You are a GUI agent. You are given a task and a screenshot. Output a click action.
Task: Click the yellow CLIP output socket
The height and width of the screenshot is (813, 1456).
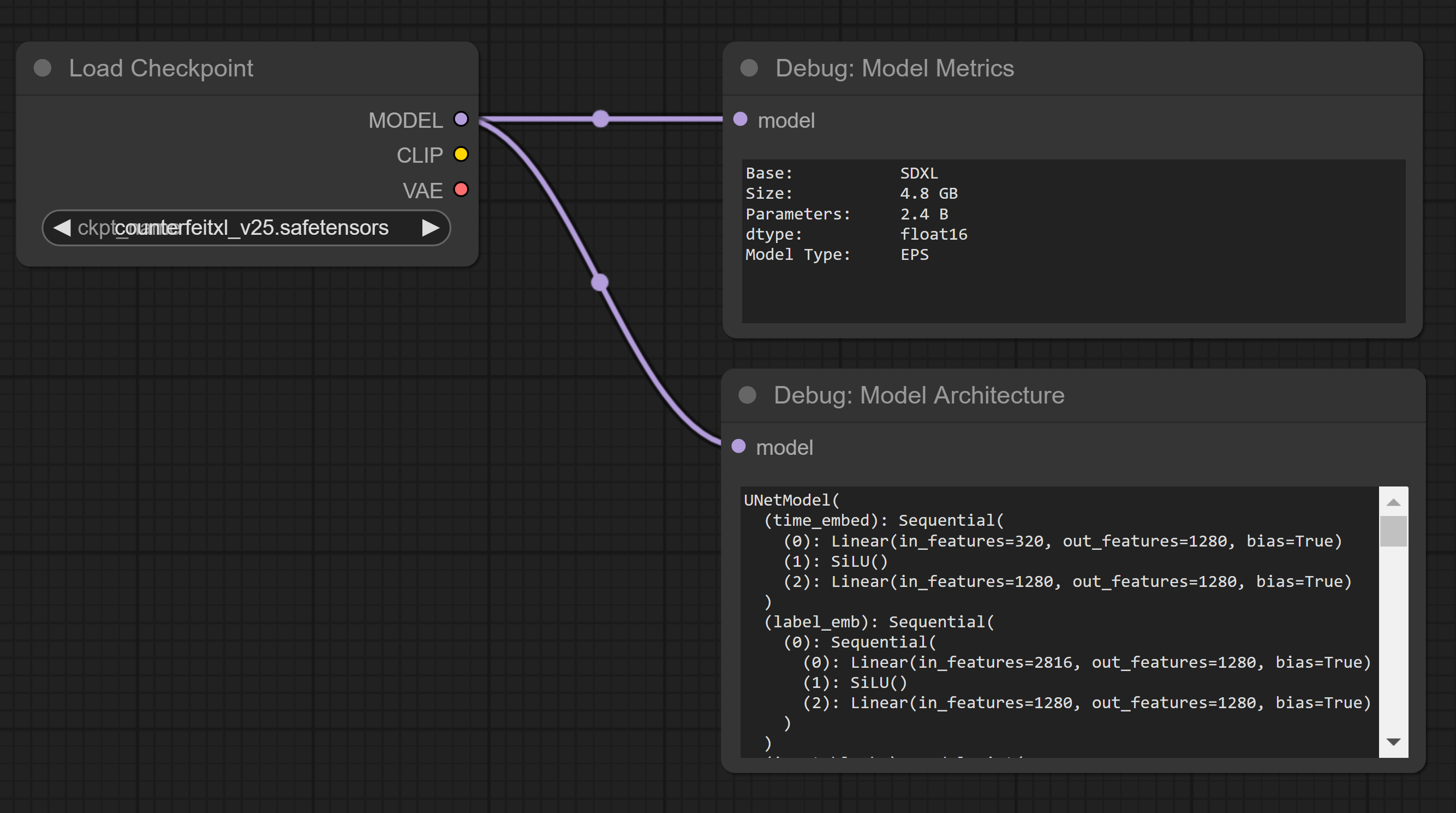pyautogui.click(x=461, y=155)
